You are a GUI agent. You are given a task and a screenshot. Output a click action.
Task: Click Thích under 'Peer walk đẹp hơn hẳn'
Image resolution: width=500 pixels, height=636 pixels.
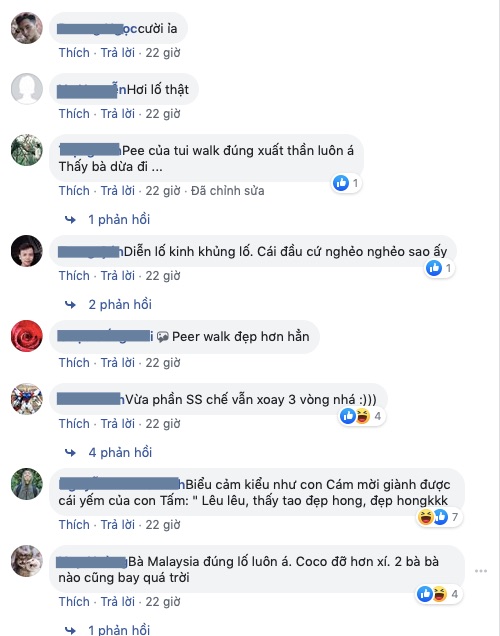pyautogui.click(x=74, y=362)
